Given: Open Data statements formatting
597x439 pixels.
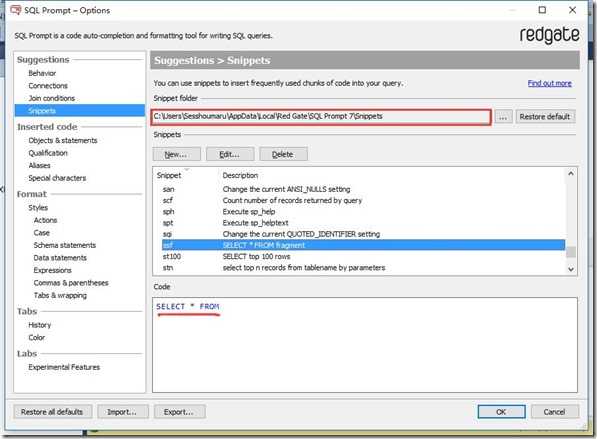Looking at the screenshot, I should point(60,258).
